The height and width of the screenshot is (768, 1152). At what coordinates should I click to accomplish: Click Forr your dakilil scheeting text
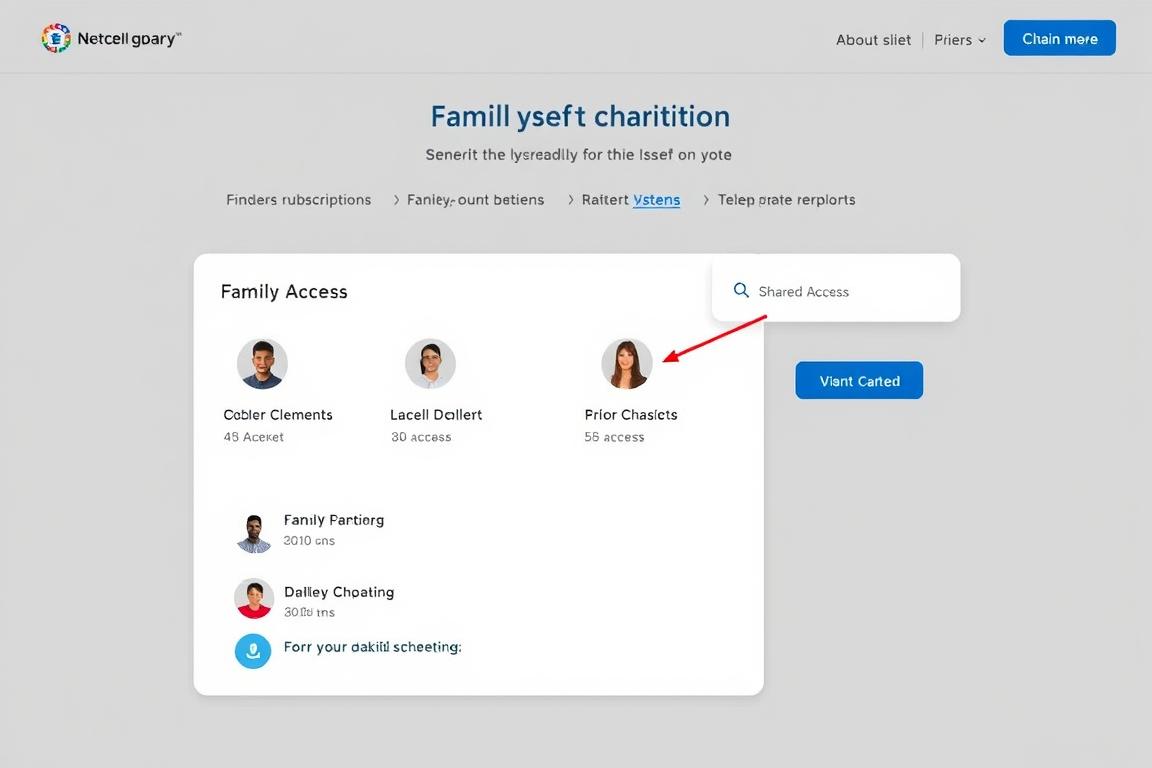[x=372, y=647]
